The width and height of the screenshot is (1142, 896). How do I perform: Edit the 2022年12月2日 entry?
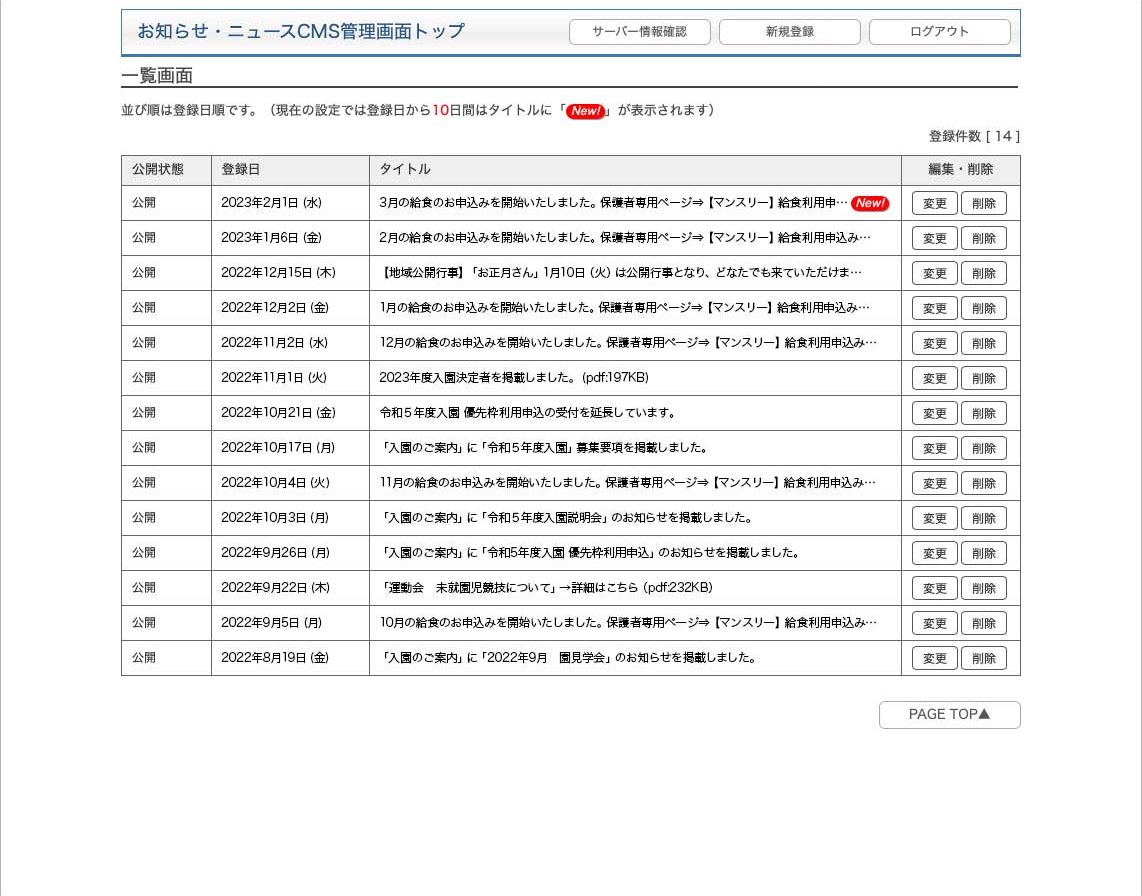tap(934, 308)
